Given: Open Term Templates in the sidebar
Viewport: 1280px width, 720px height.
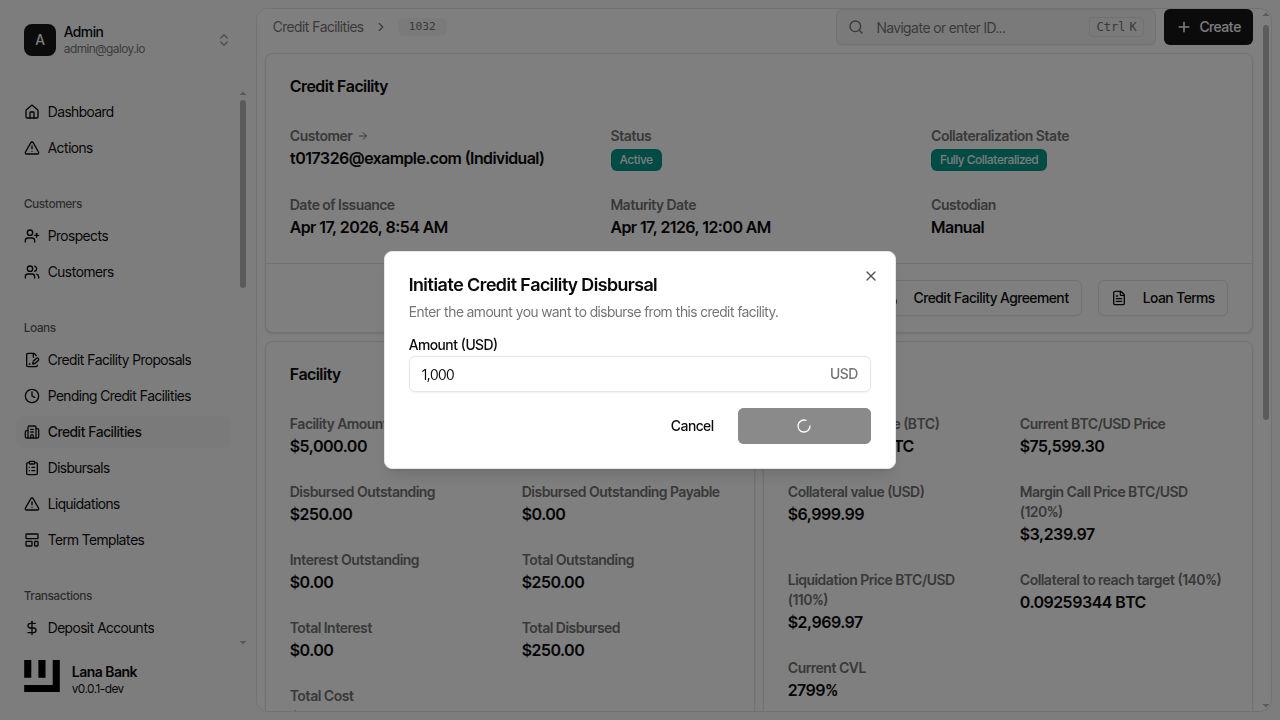Looking at the screenshot, I should point(96,540).
